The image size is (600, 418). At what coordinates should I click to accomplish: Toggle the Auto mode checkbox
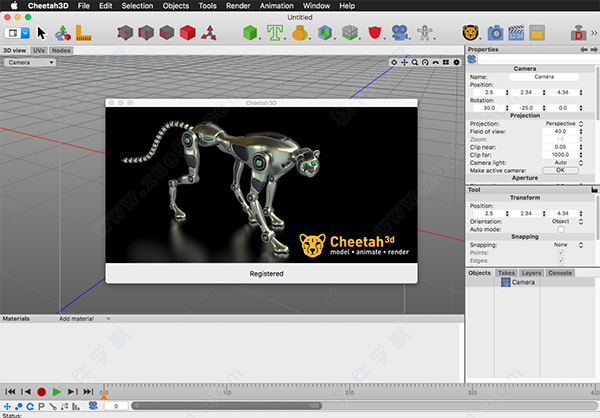point(561,229)
